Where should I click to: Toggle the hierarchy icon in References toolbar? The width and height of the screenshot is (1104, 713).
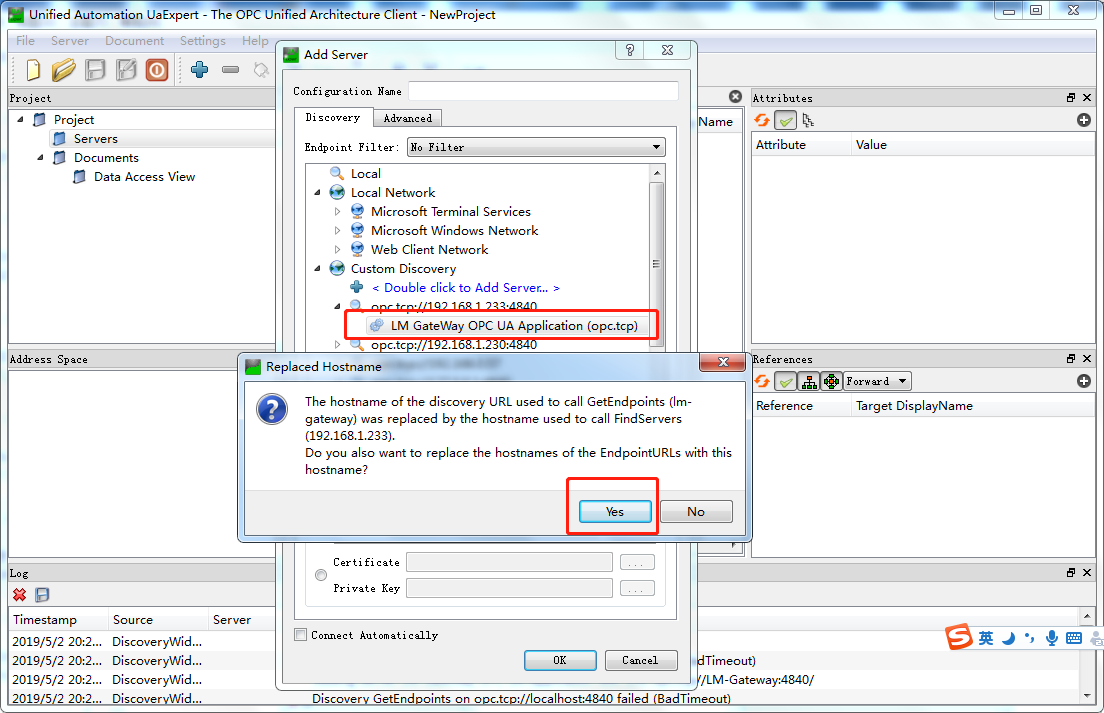(809, 381)
